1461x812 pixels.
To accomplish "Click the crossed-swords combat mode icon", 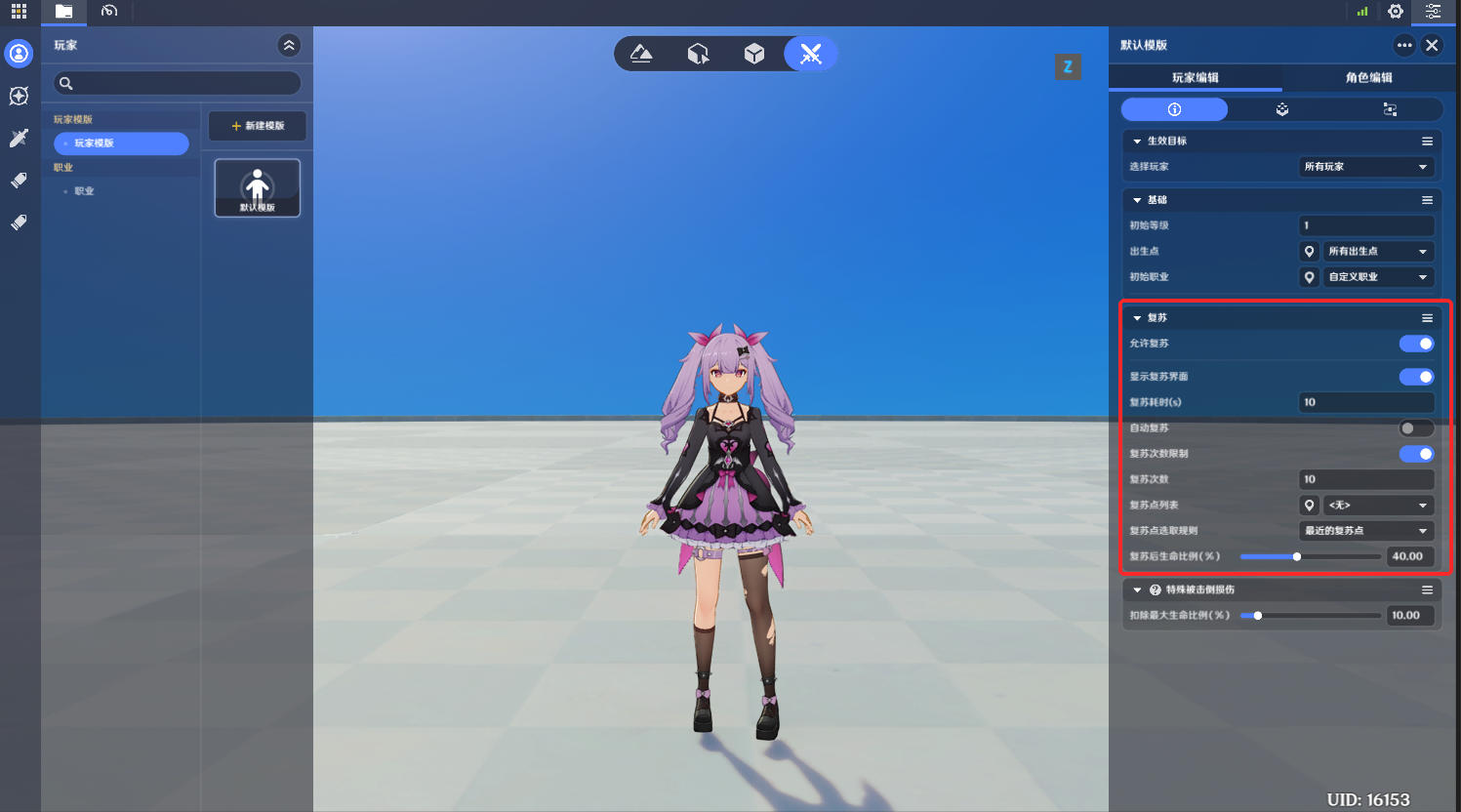I will point(810,54).
